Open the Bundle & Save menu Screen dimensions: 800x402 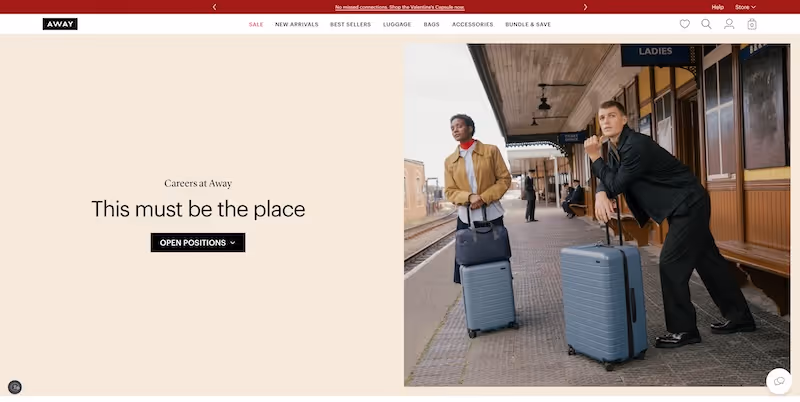528,24
